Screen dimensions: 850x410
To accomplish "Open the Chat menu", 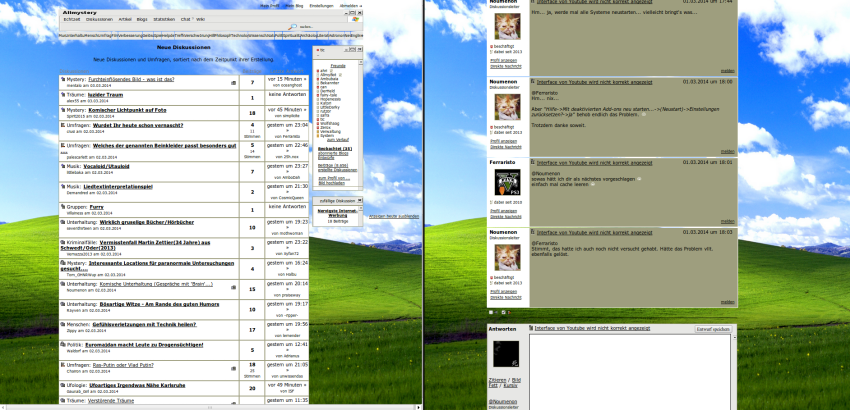I will (185, 19).
